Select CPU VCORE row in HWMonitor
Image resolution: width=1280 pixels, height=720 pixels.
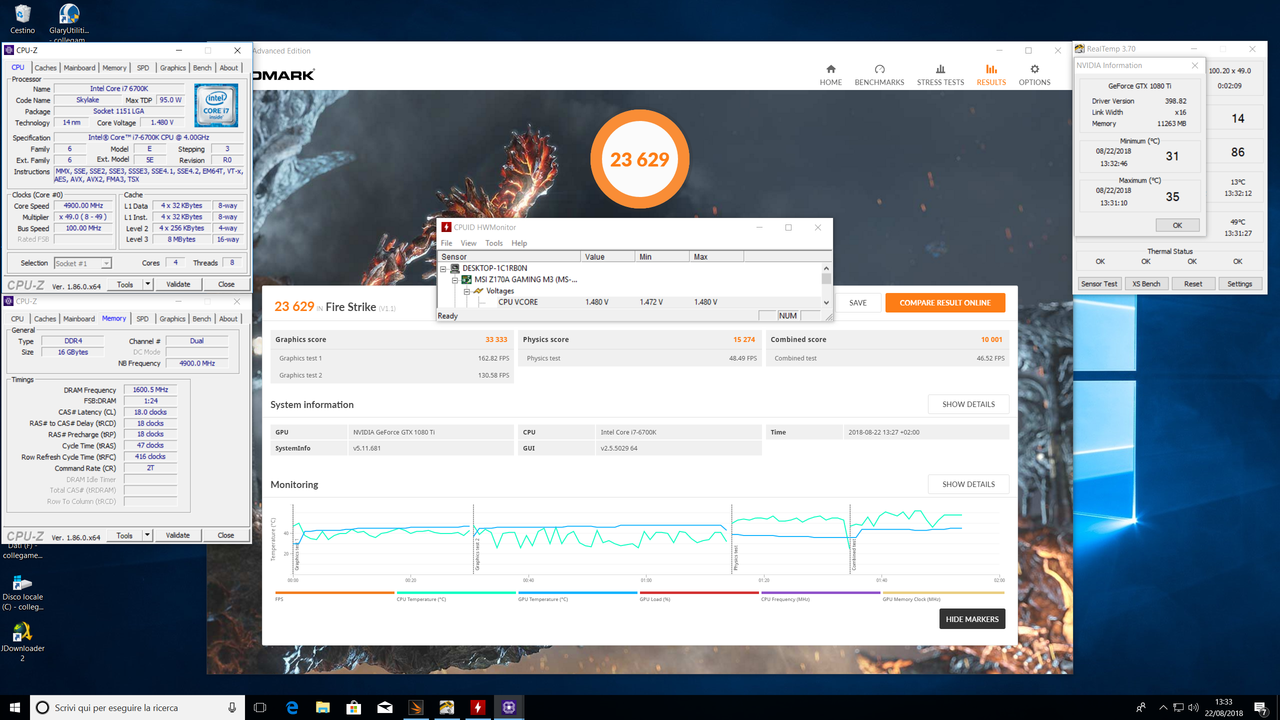point(630,301)
